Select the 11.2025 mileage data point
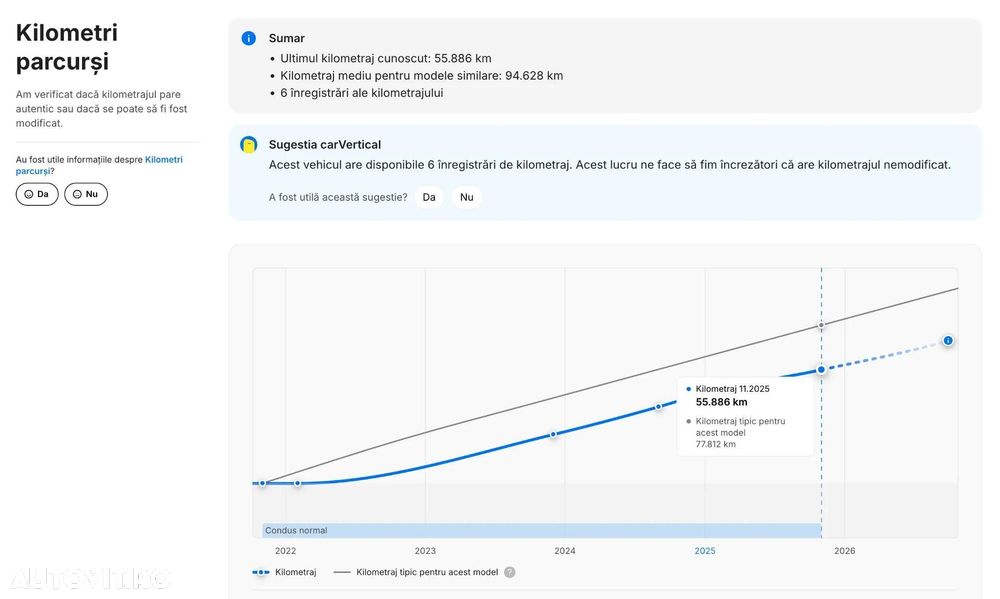The image size is (1000, 599). tap(821, 369)
